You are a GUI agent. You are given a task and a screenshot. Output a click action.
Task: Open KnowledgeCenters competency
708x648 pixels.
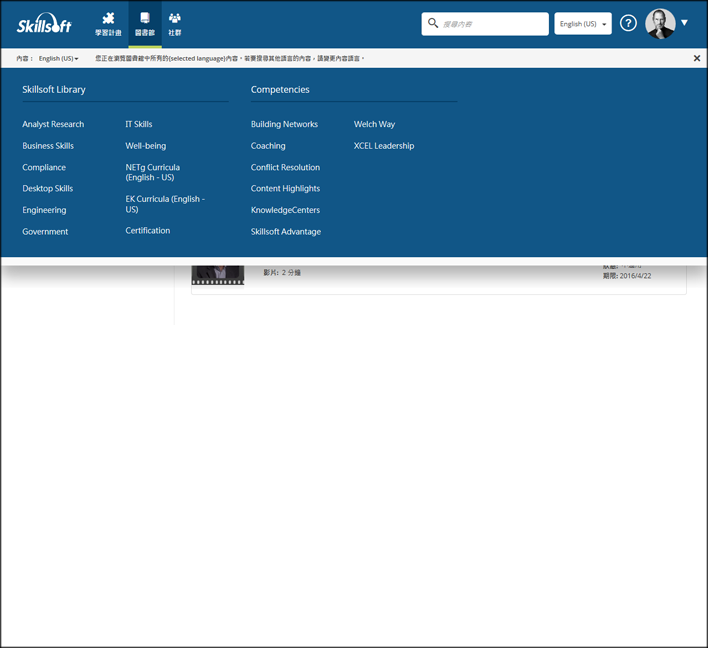pyautogui.click(x=285, y=210)
